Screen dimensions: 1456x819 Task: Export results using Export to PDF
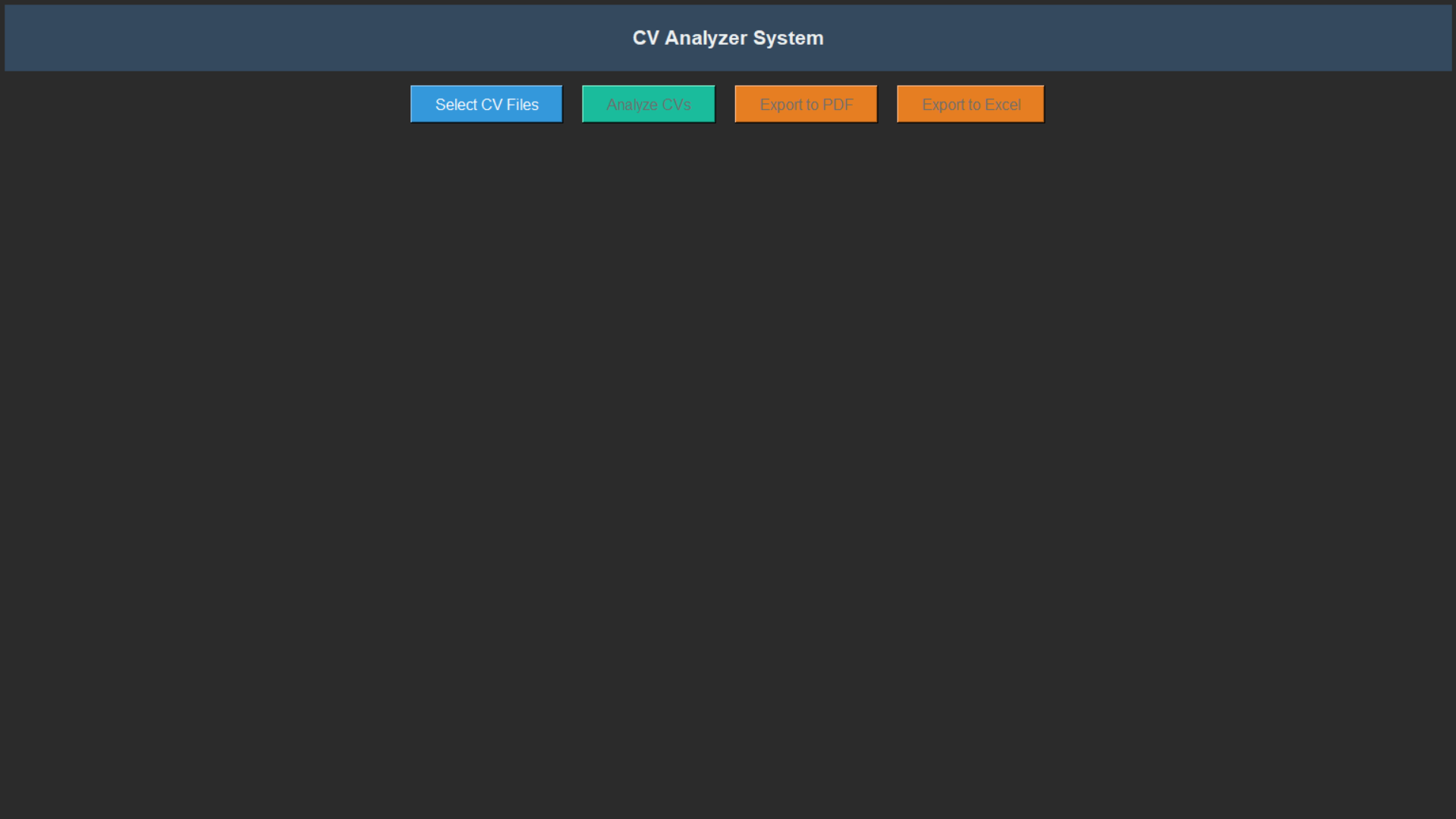coord(806,104)
